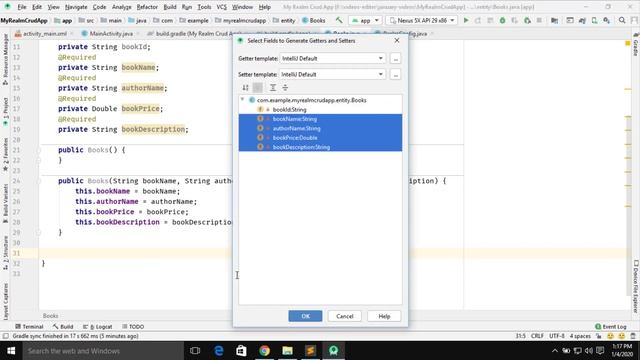Open the Setter template dropdown
This screenshot has height=360, width=640.
[333, 74]
